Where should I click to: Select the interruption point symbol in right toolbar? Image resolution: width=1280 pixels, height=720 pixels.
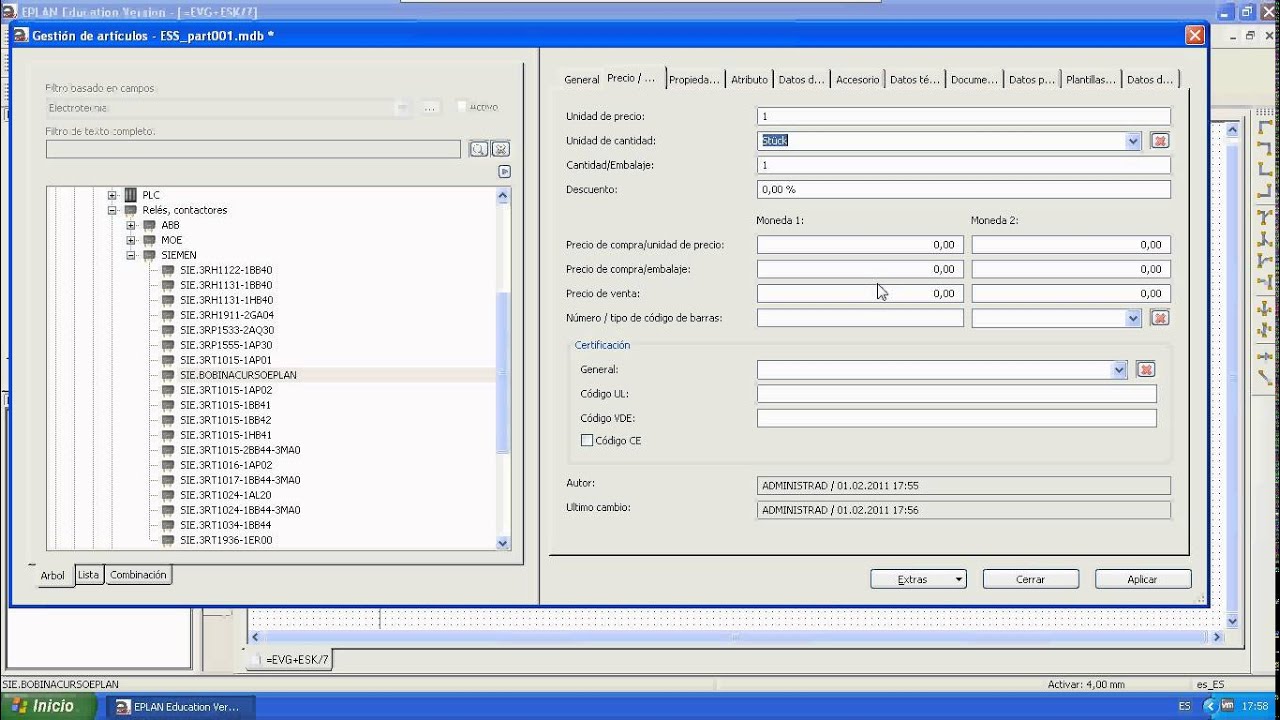(x=1265, y=356)
